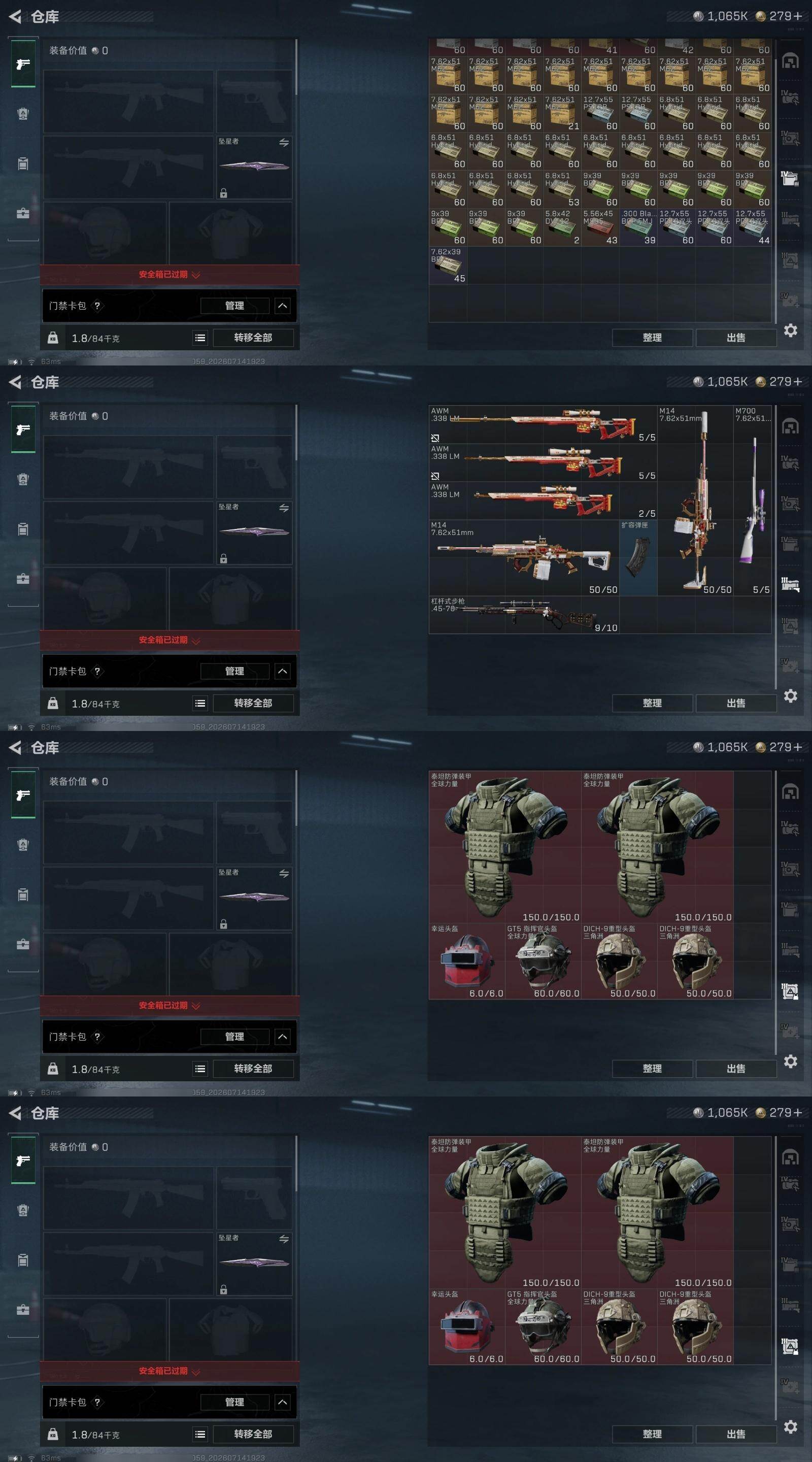The image size is (812, 1462).
Task: Expand 安全箱已过期 banner in rifles screenshot
Action: coord(169,640)
